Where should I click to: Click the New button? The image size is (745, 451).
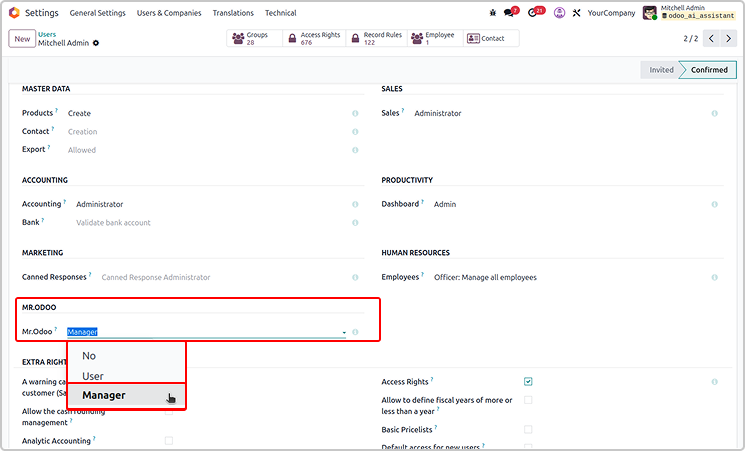pos(22,38)
